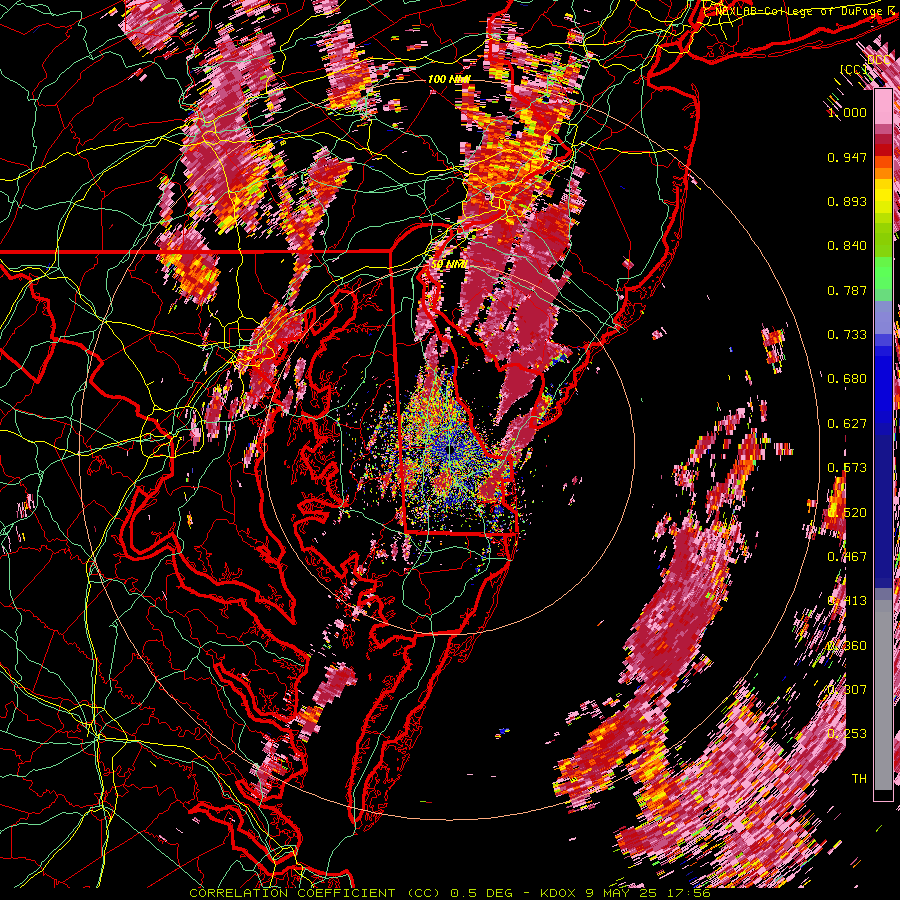Image resolution: width=900 pixels, height=900 pixels.
Task: Click the 0.787 scale label
Action: tap(847, 290)
